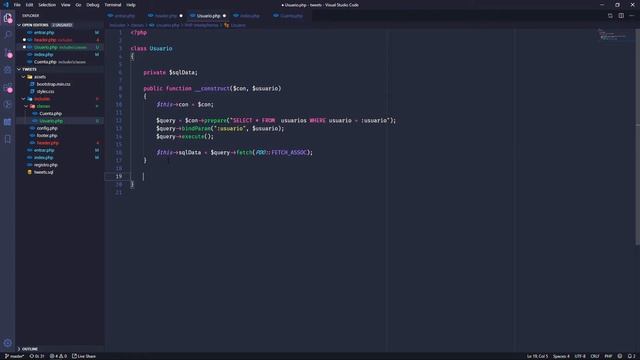Click the synchronize changes icon in status bar
640x360 pixels.
37,356
